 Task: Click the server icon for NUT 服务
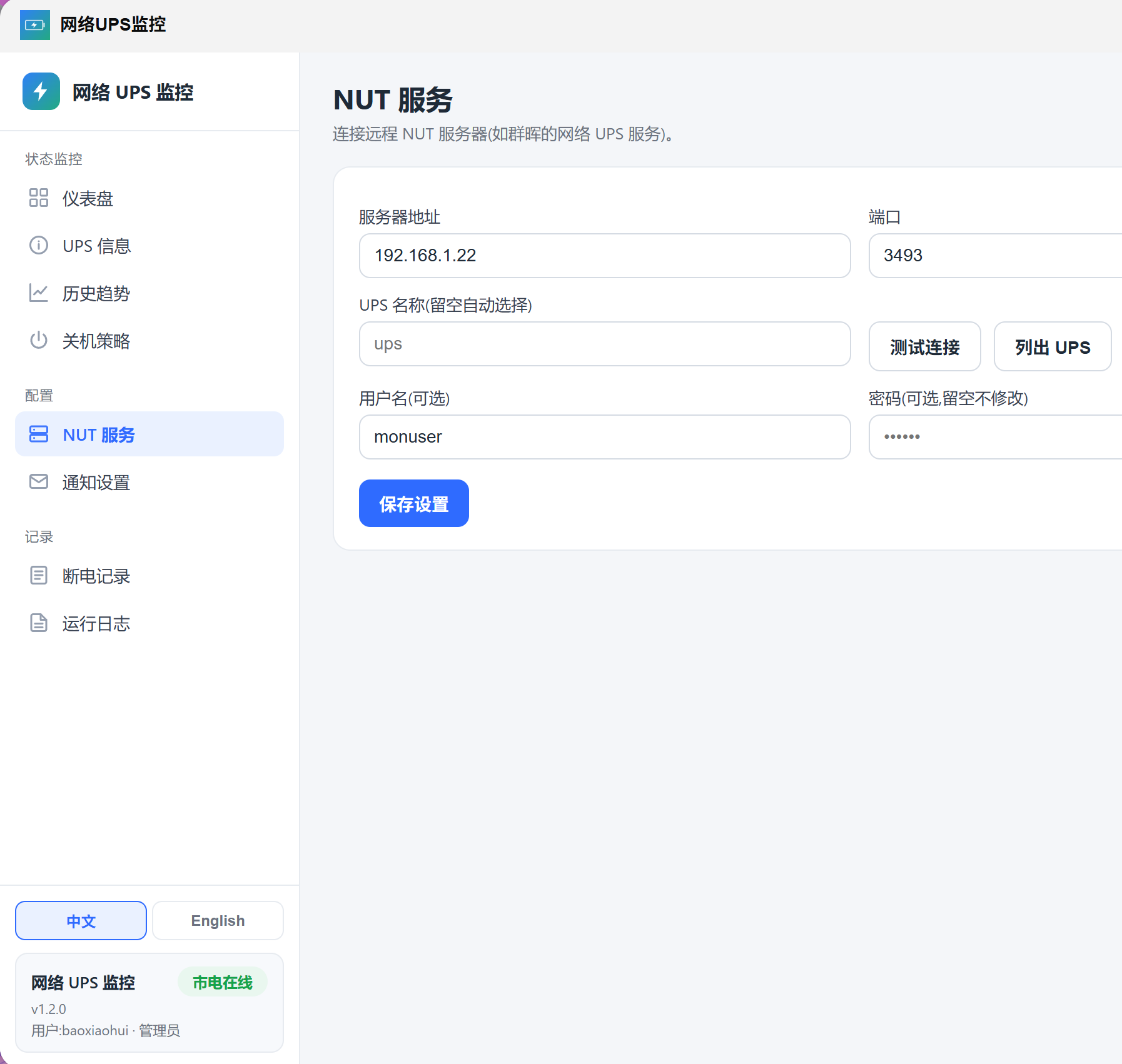click(39, 434)
